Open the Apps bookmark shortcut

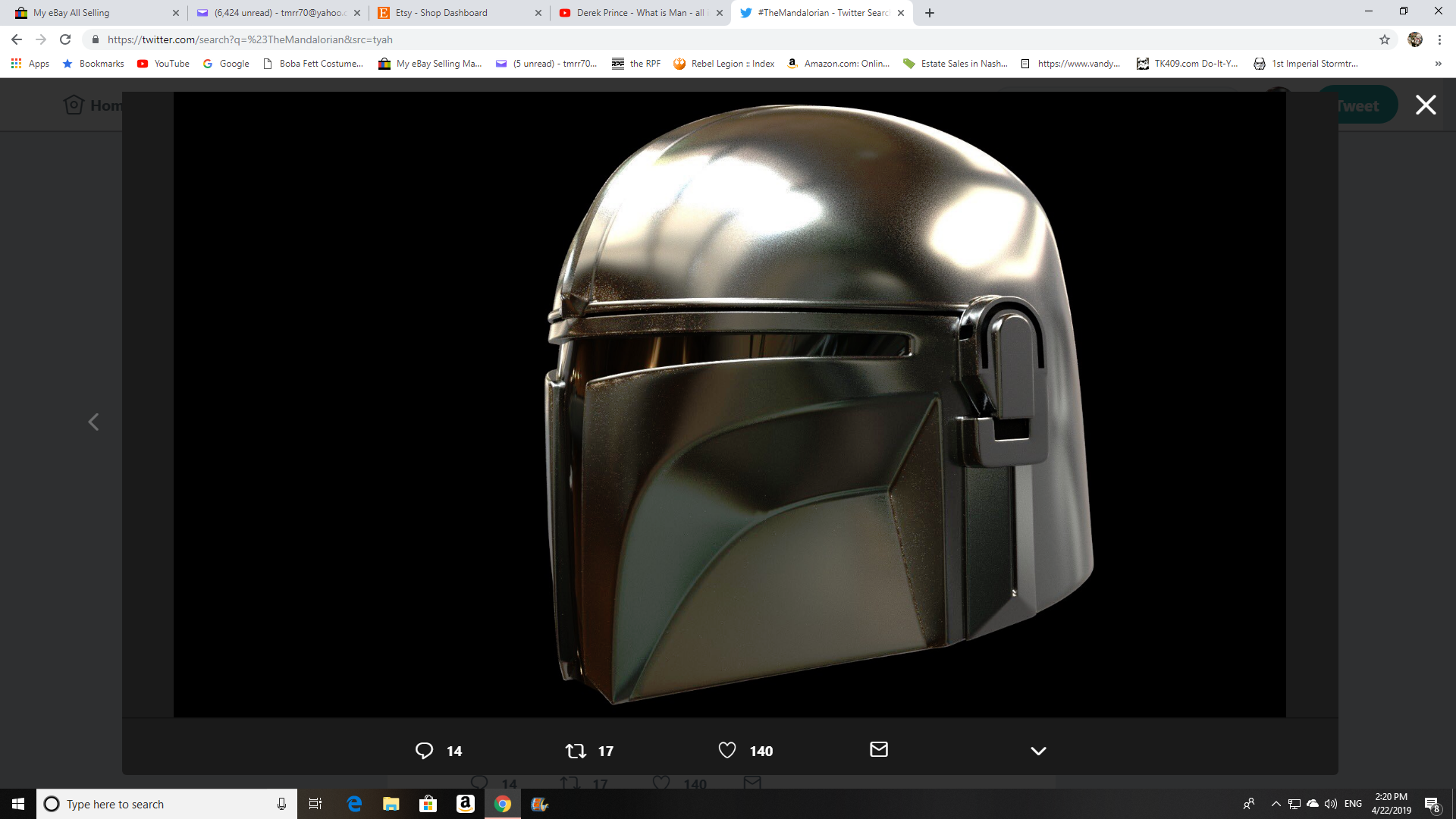tap(30, 64)
